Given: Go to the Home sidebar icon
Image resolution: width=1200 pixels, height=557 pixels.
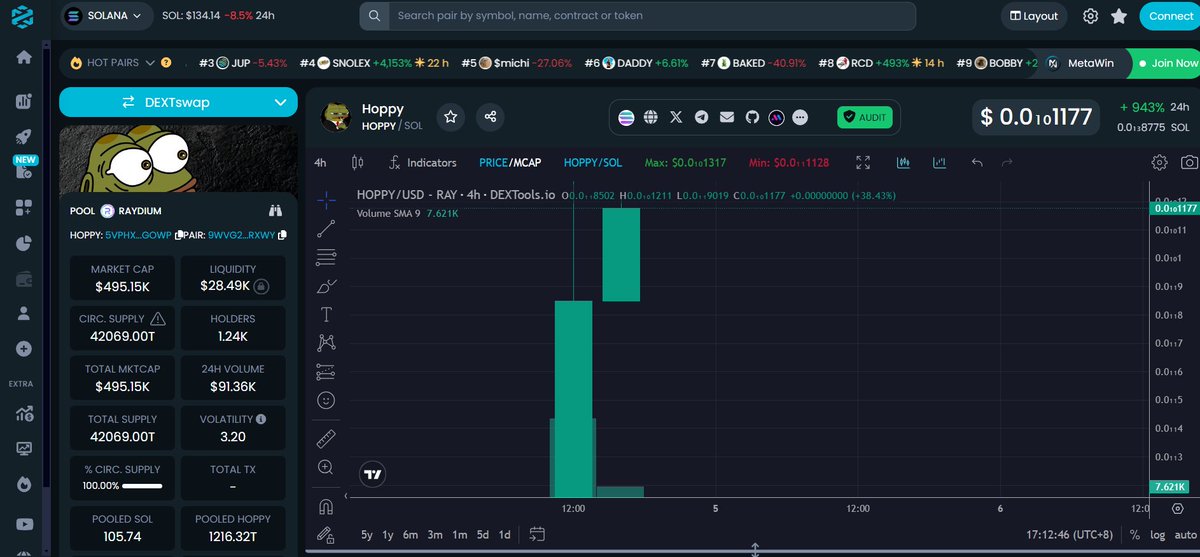Looking at the screenshot, I should click(x=24, y=57).
